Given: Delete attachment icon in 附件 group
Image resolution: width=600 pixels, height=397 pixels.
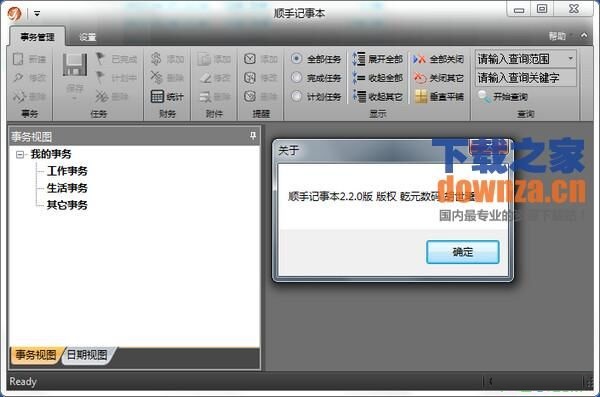Looking at the screenshot, I should click(x=205, y=96).
